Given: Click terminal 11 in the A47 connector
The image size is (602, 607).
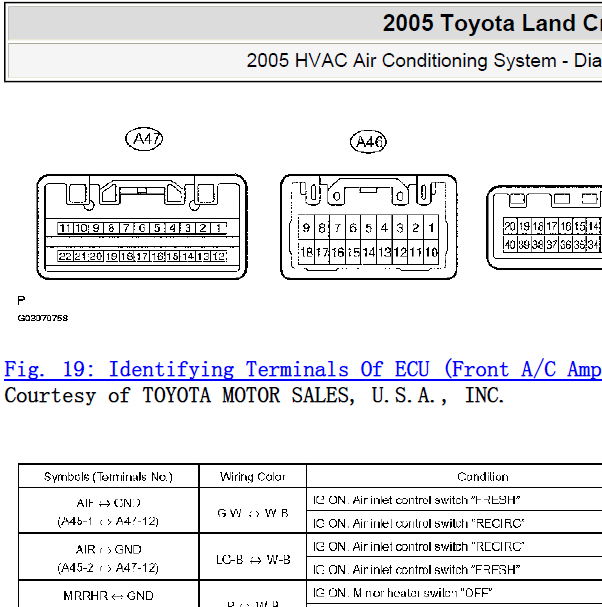Looking at the screenshot, I should 65,228.
